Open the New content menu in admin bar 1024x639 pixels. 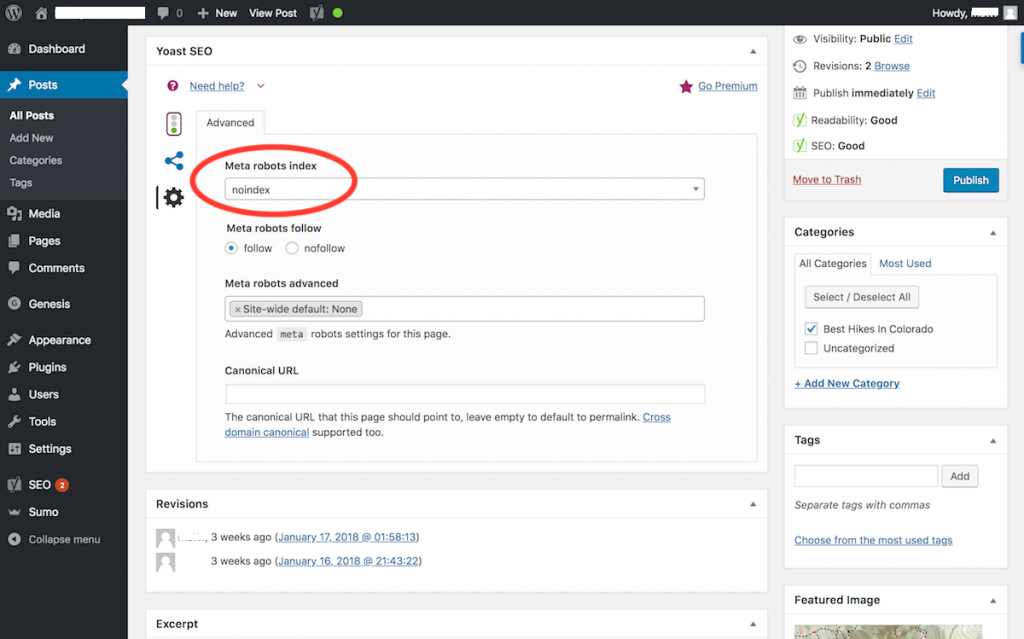click(217, 13)
